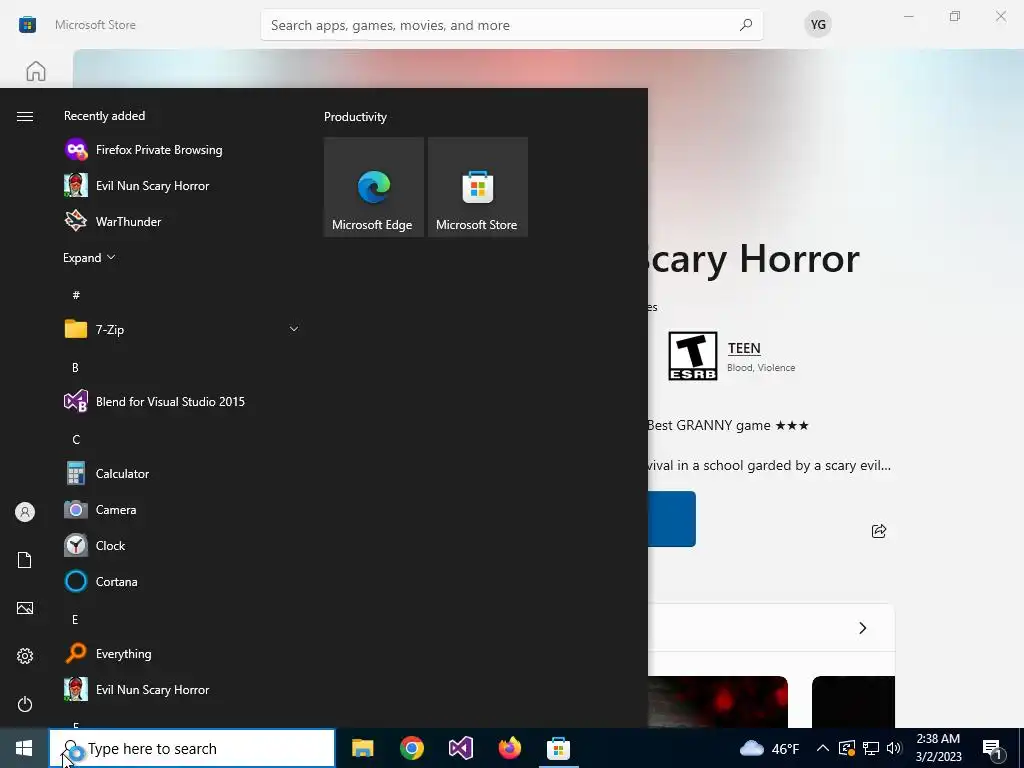This screenshot has width=1024, height=768.
Task: Open the red screenshot thumbnail in Store
Action: click(x=718, y=702)
